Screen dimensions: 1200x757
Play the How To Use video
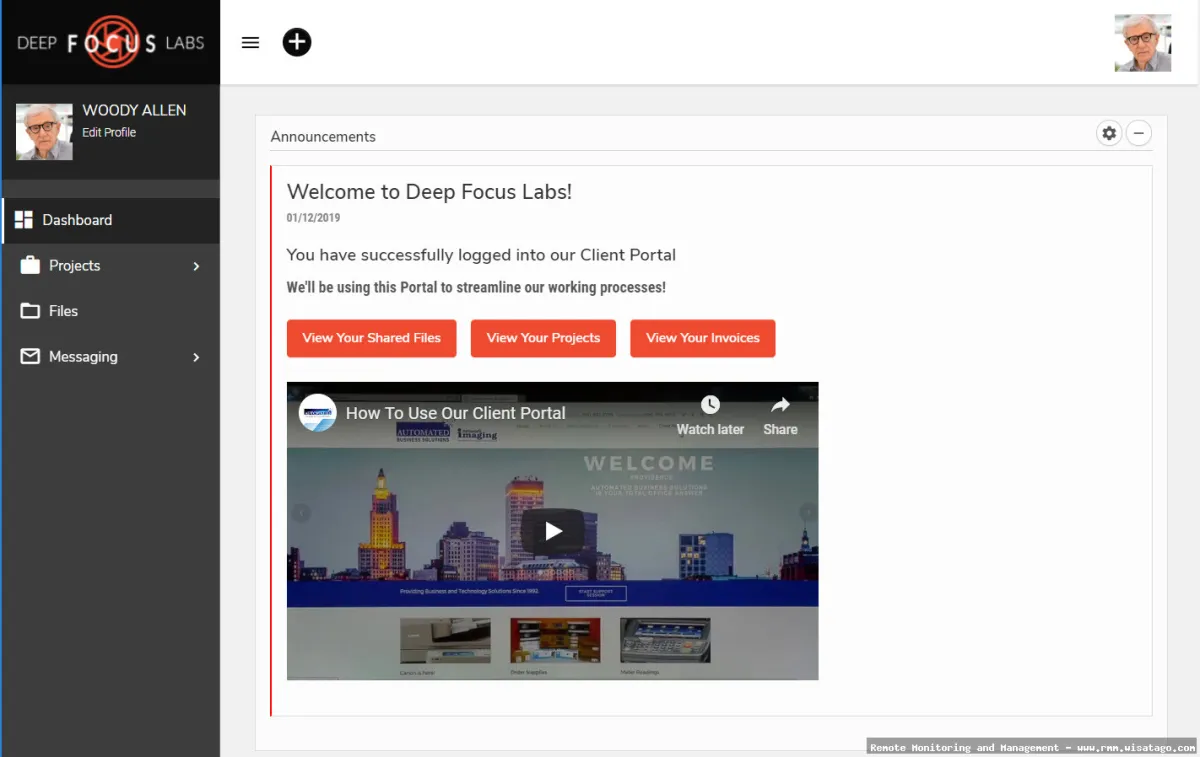(x=553, y=532)
